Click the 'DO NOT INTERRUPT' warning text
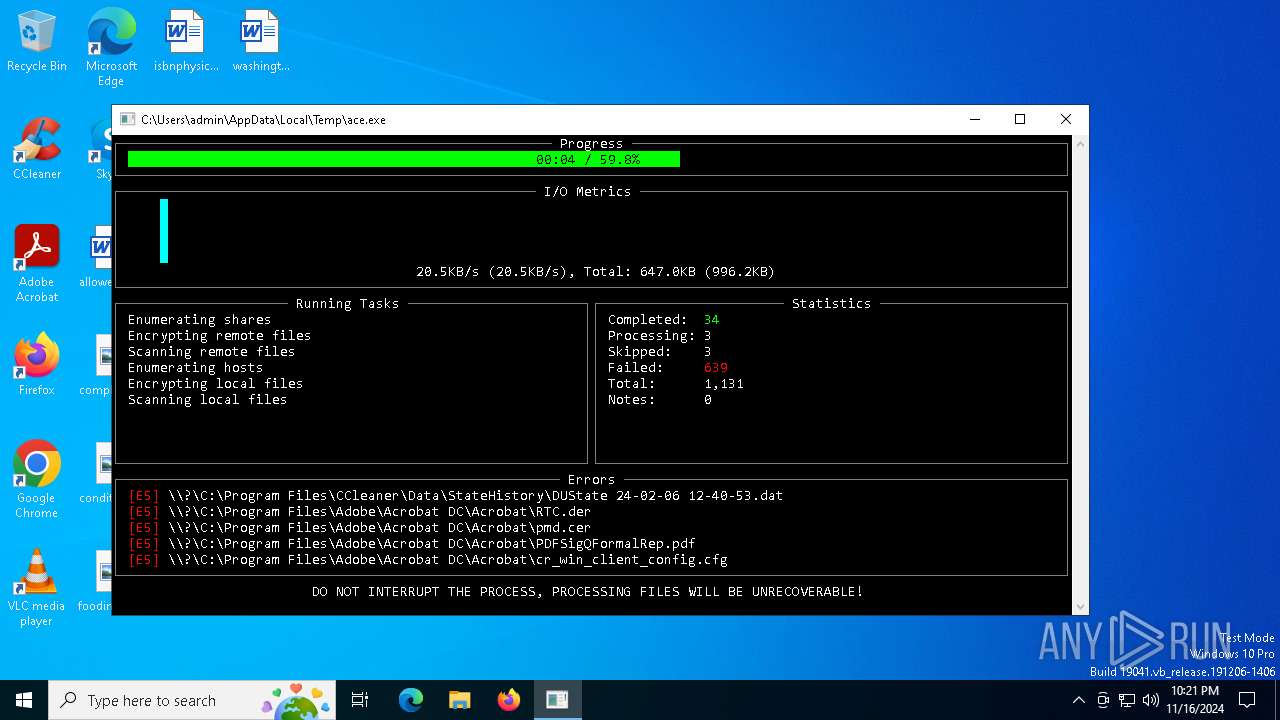The height and width of the screenshot is (720, 1280). pyautogui.click(x=587, y=591)
